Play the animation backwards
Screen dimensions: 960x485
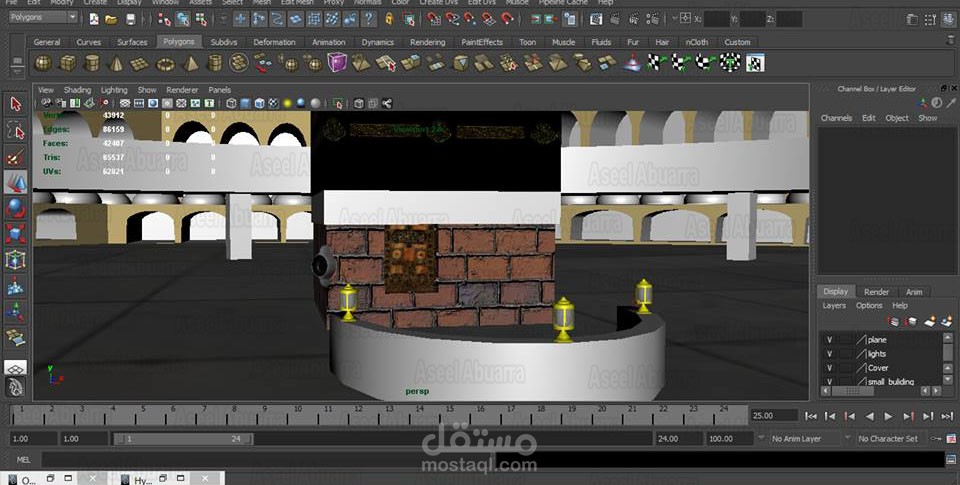(x=869, y=416)
